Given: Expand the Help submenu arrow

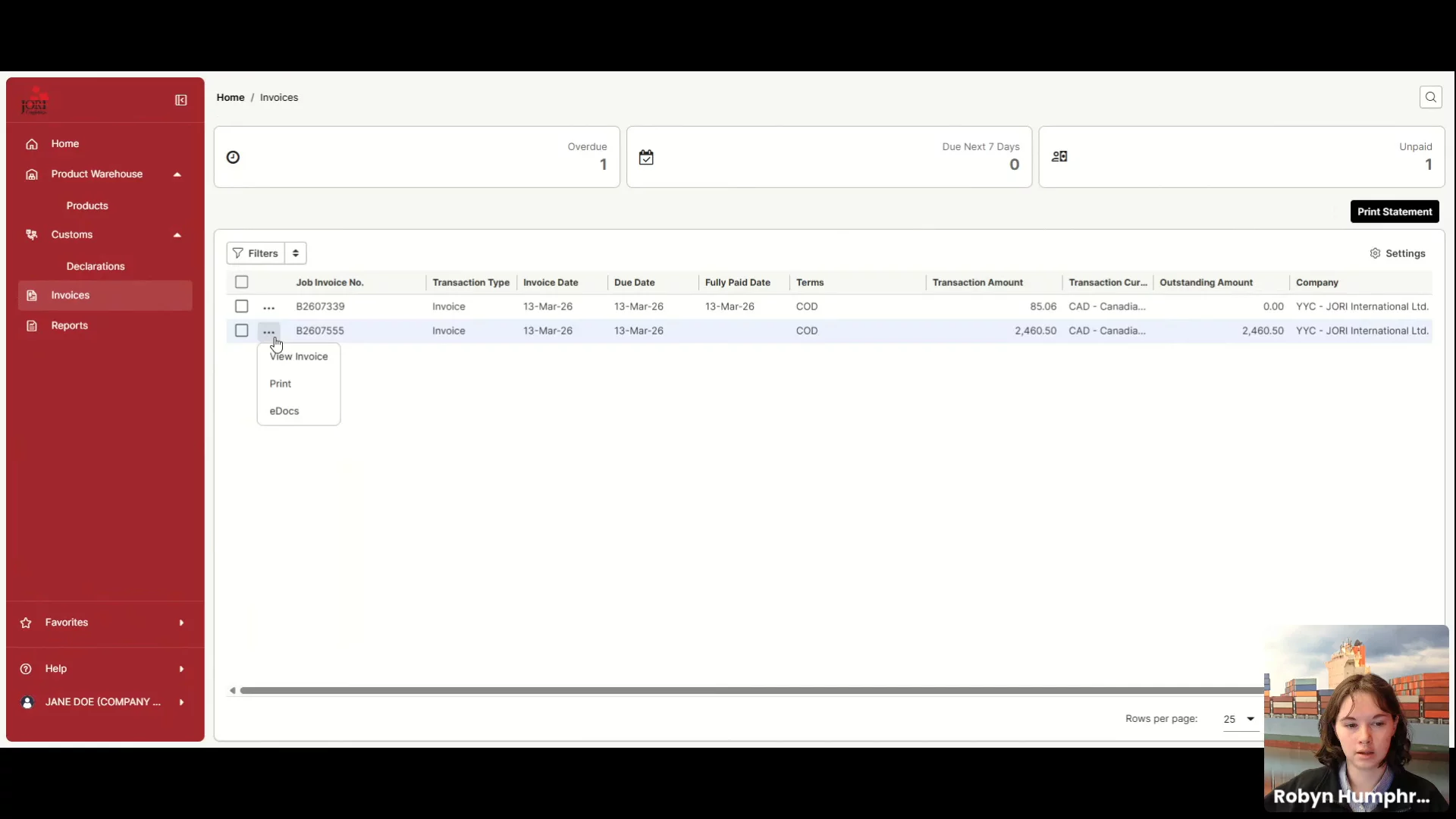Looking at the screenshot, I should pyautogui.click(x=181, y=669).
